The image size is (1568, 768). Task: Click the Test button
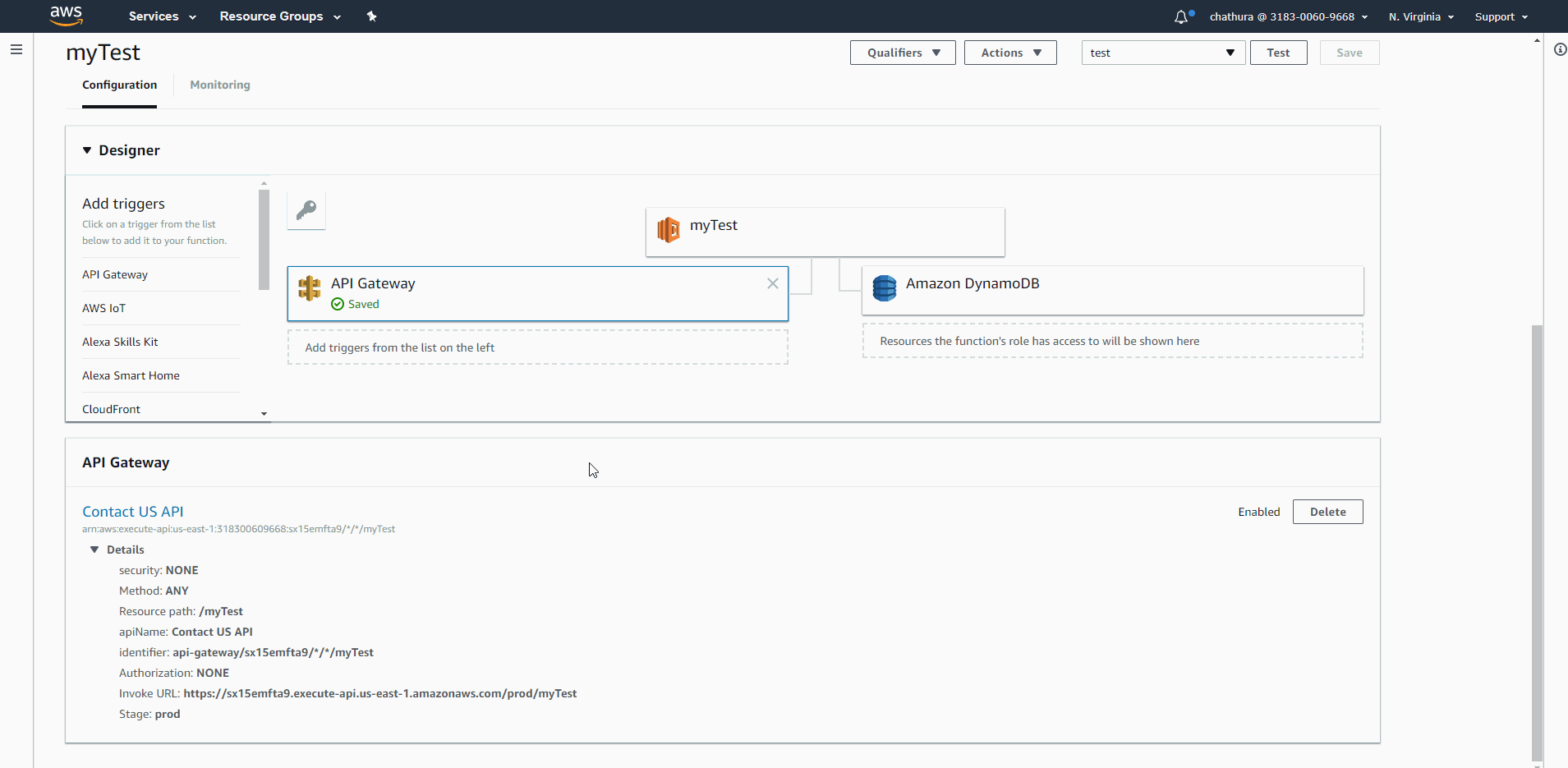click(1278, 53)
